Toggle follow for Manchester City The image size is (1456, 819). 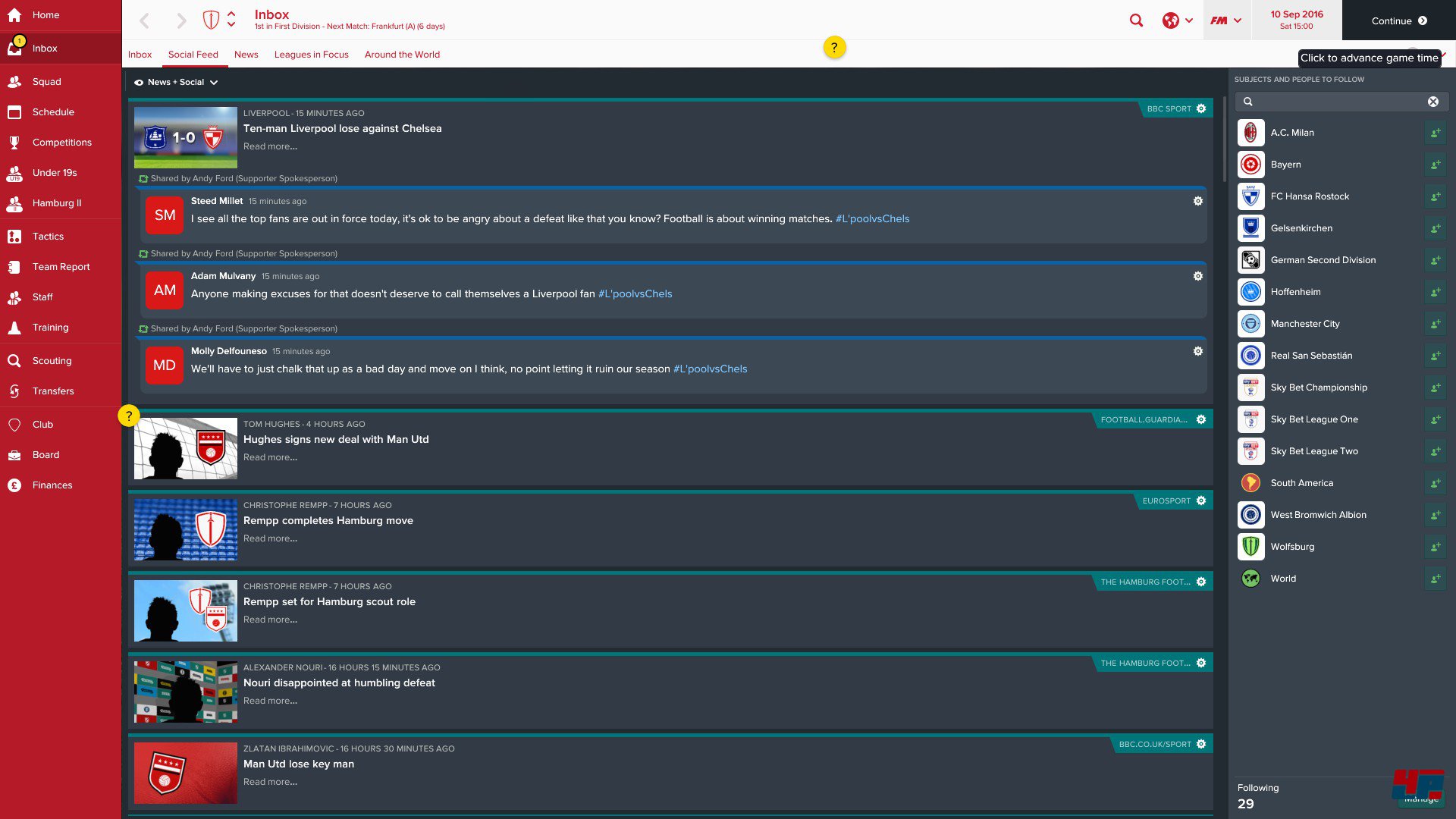1435,324
